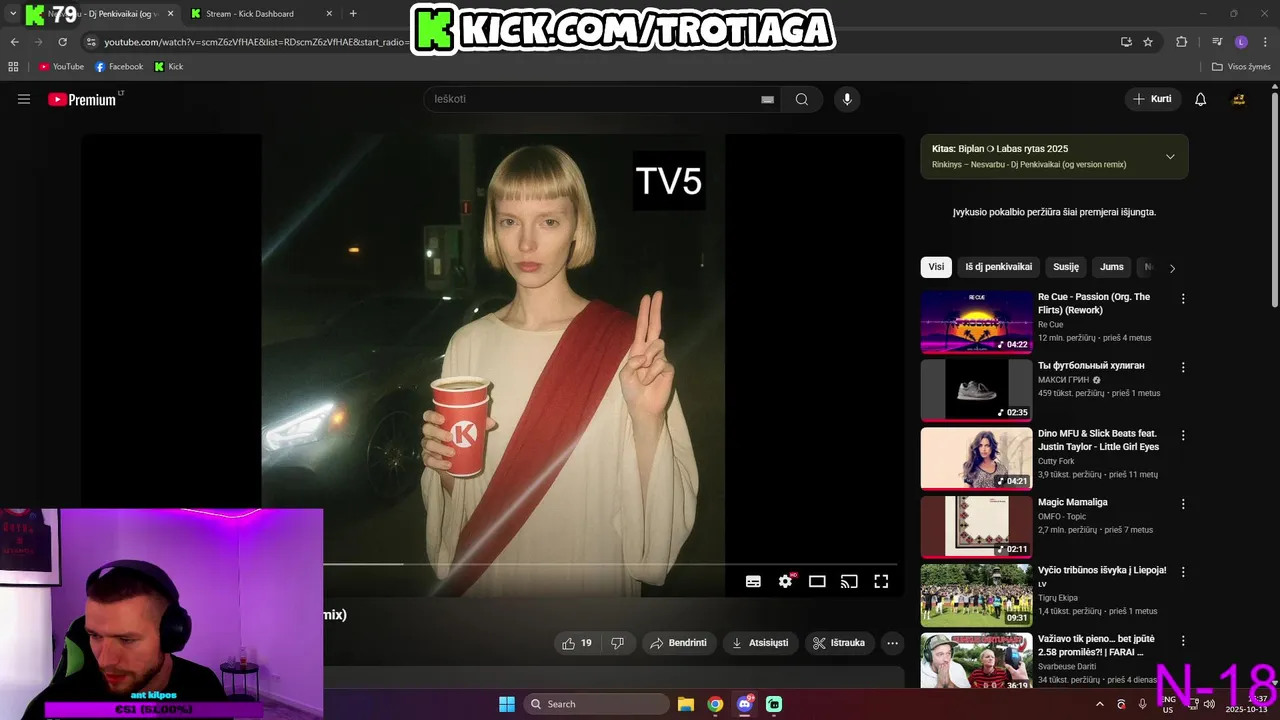Screen dimensions: 1280x720
Task: Start voice search with the microphone
Action: pyautogui.click(x=847, y=99)
